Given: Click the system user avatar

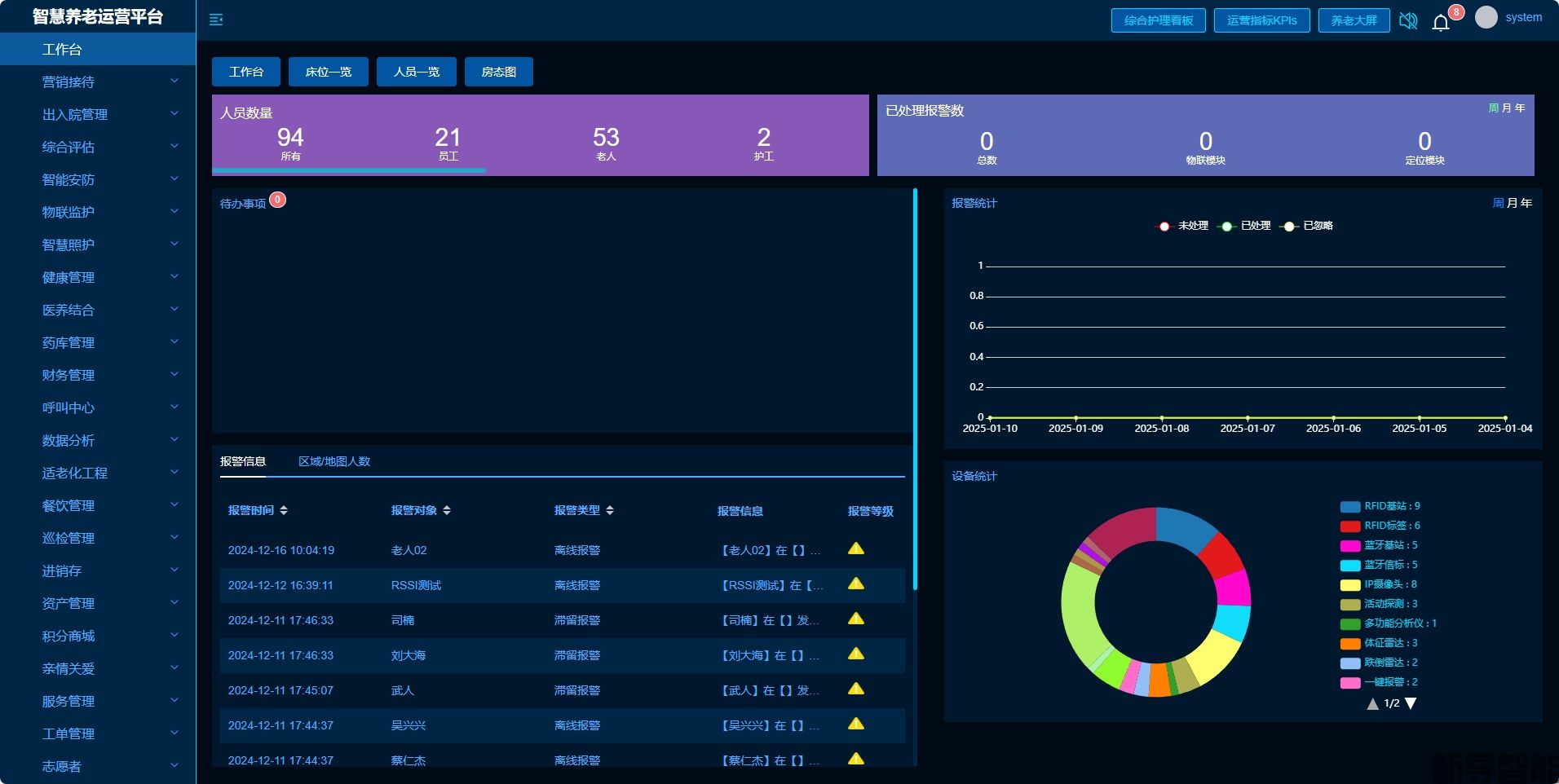Looking at the screenshot, I should (1486, 17).
